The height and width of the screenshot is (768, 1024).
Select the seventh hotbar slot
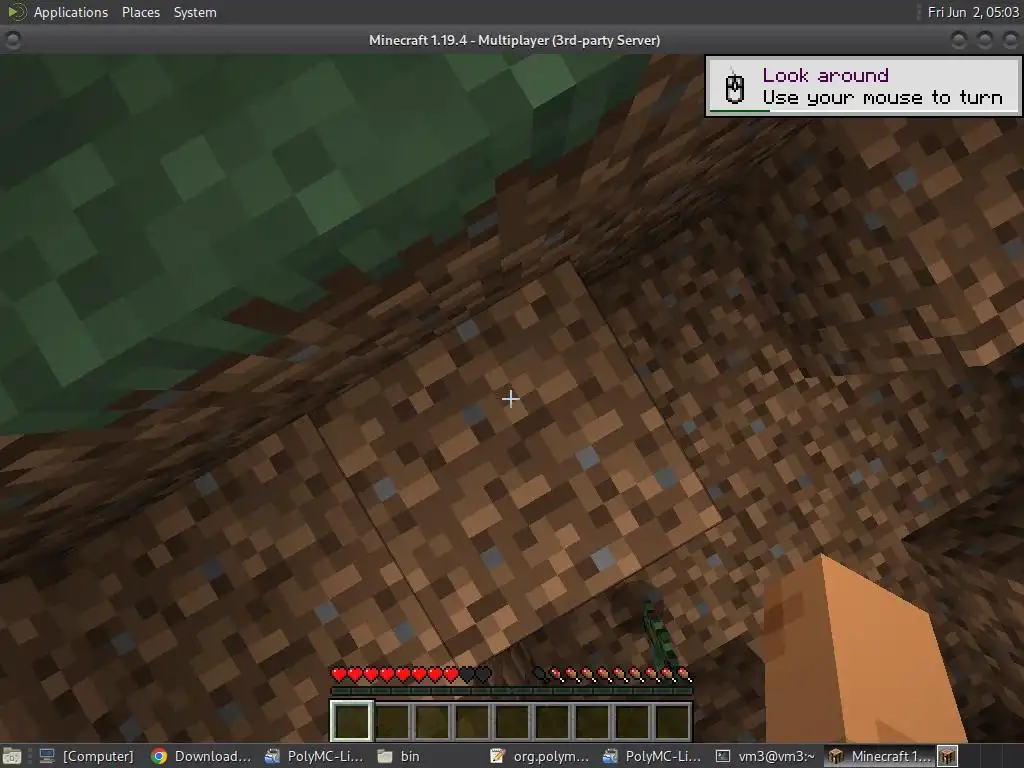click(592, 721)
